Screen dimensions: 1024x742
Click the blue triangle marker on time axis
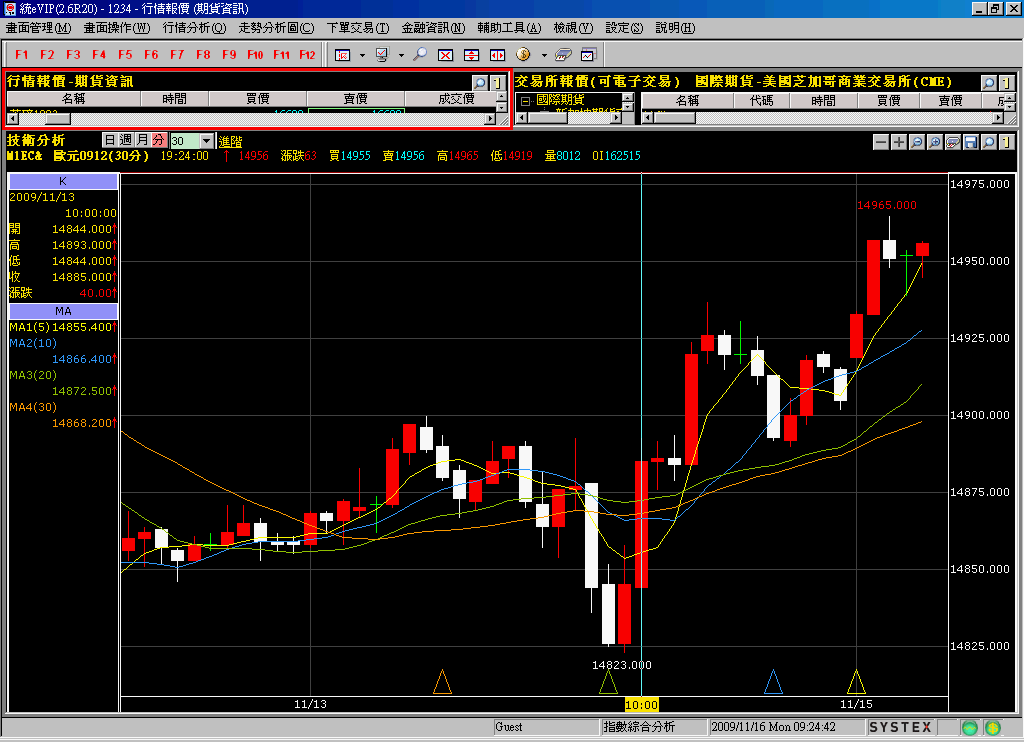click(773, 682)
